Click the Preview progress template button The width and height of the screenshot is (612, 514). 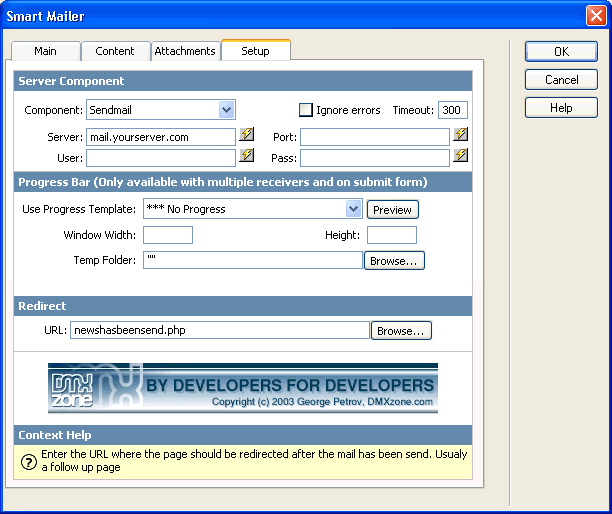tap(393, 210)
